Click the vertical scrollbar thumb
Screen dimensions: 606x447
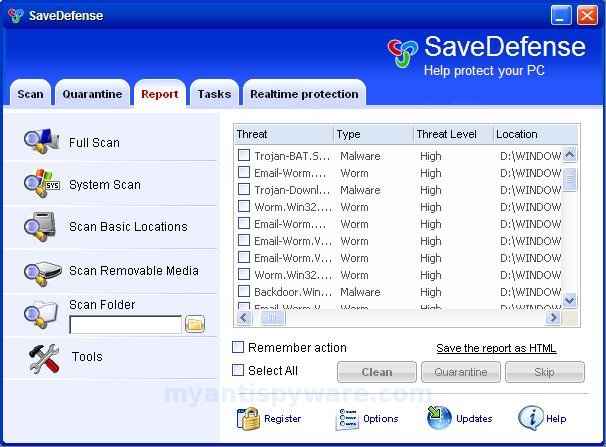[570, 179]
